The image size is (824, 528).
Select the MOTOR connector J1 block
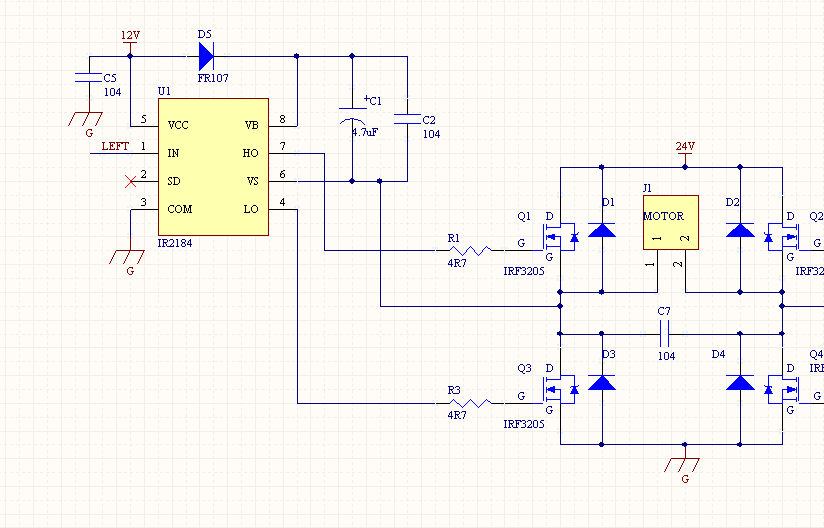coord(671,222)
